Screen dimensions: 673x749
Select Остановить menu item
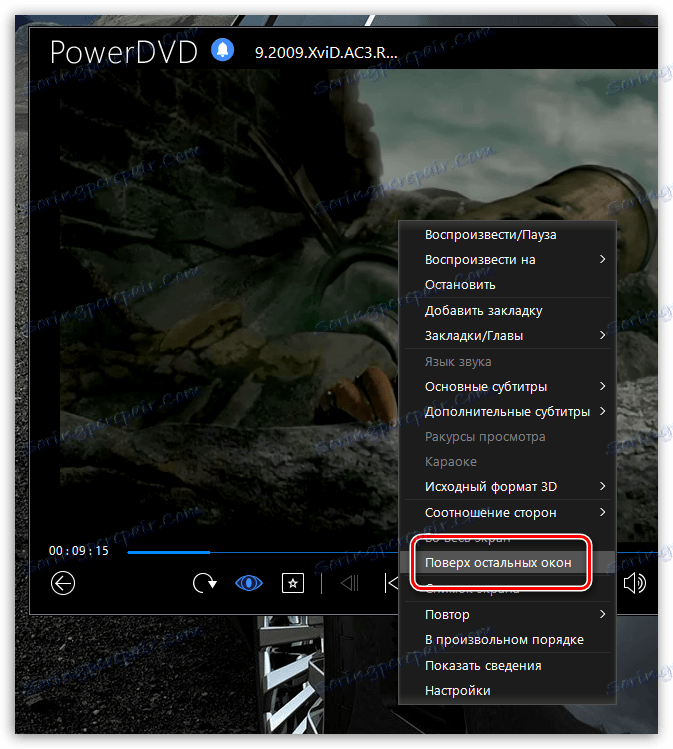[x=507, y=285]
